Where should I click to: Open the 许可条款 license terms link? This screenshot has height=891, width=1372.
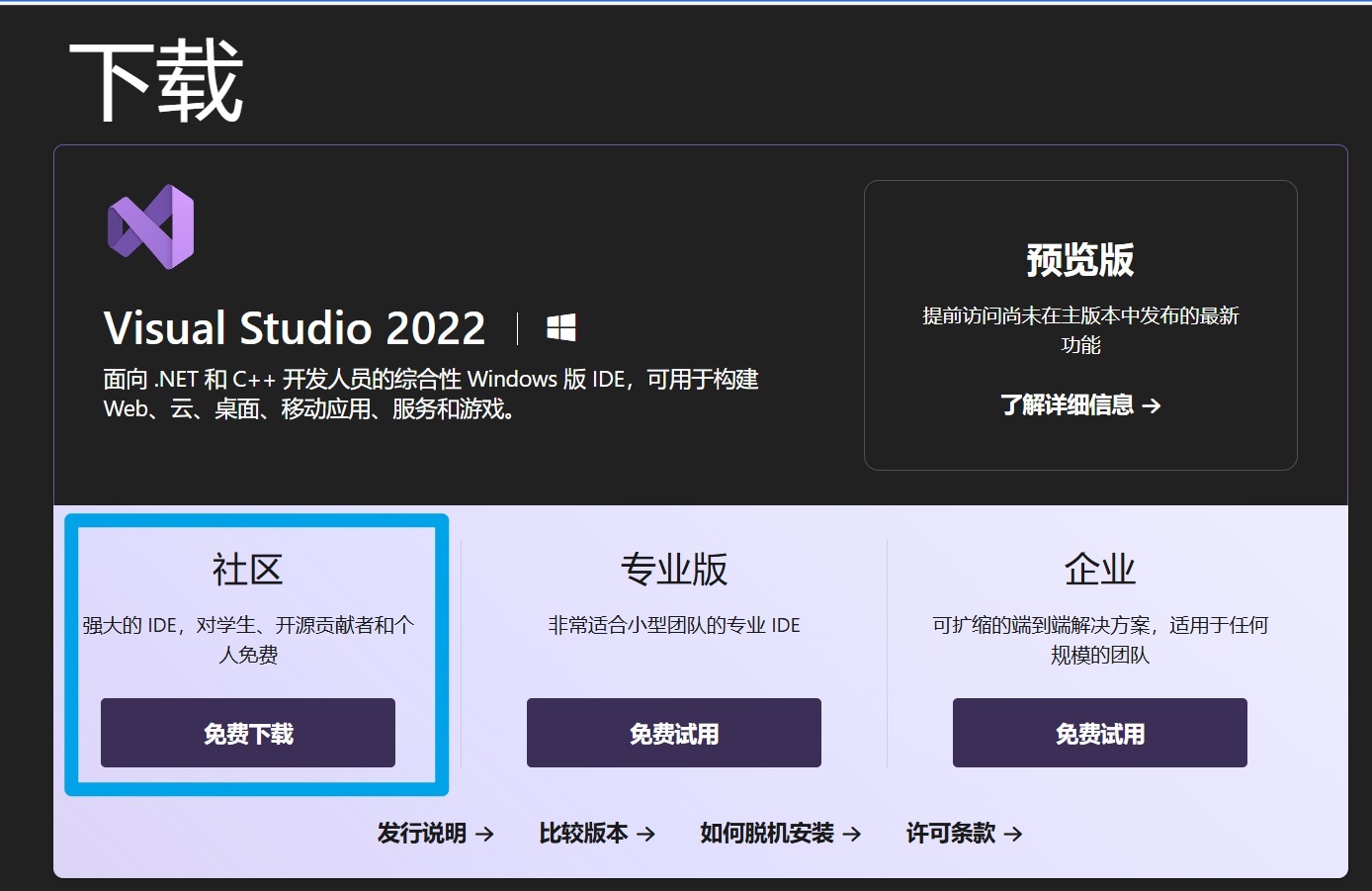(x=951, y=834)
